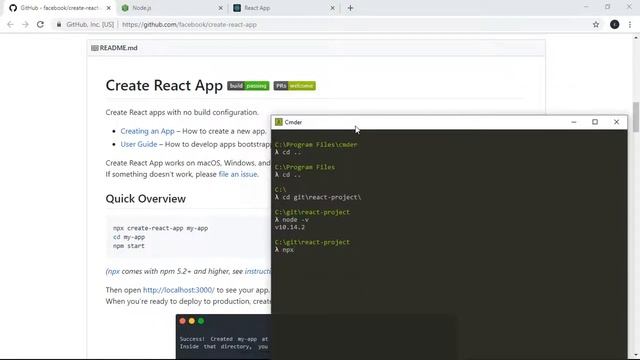The image size is (640, 360).
Task: Select the GitHub facebook/create-react-app tab
Action: [x=60, y=8]
